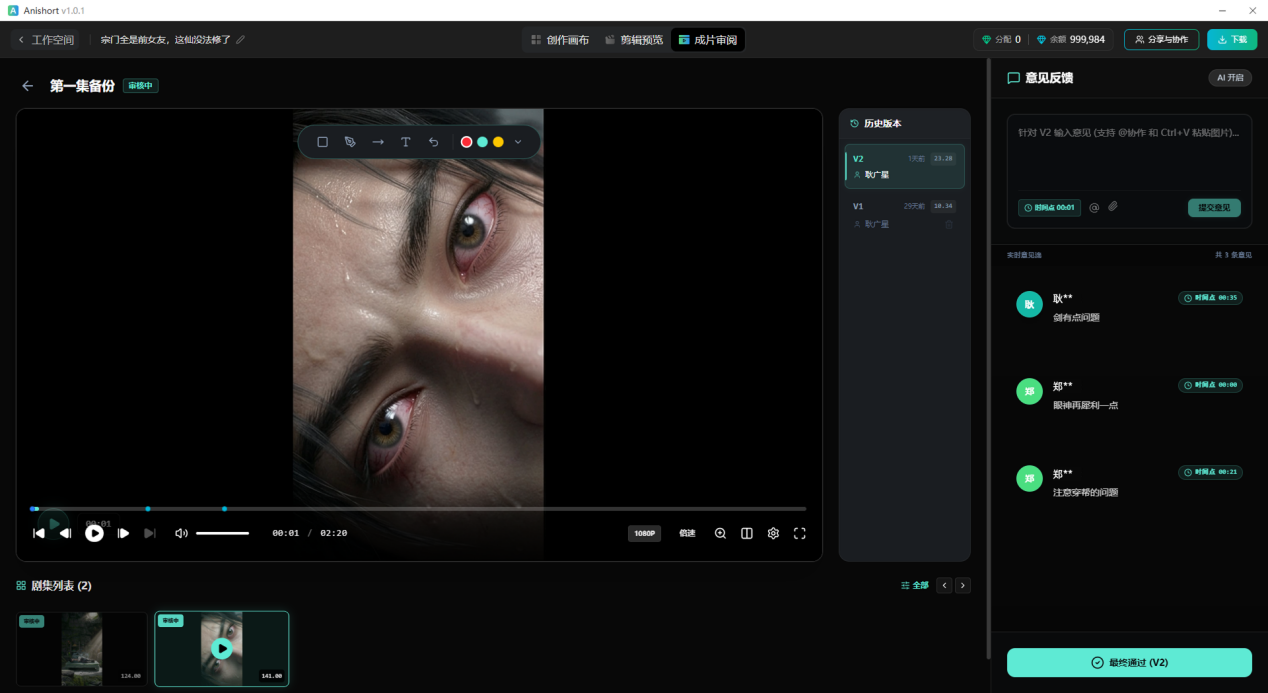Toggle the AI 开启 switch
1268x693 pixels.
pos(1229,77)
